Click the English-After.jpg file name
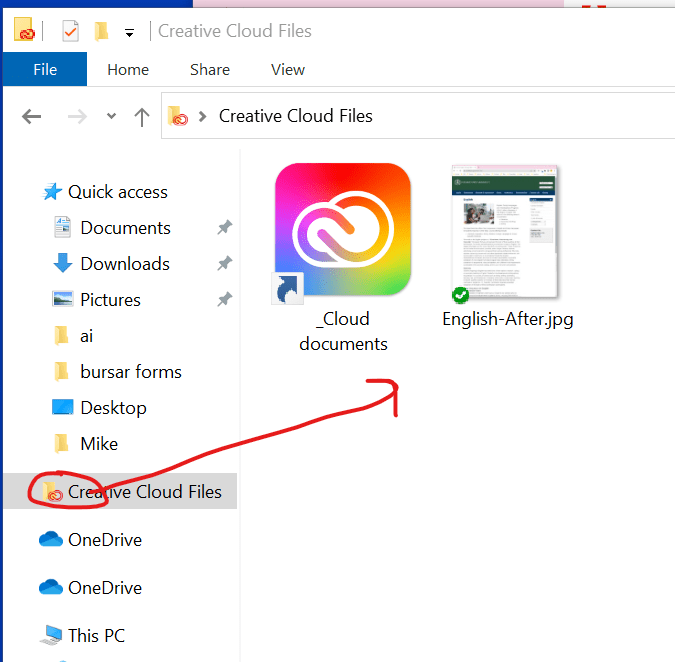 pos(508,319)
